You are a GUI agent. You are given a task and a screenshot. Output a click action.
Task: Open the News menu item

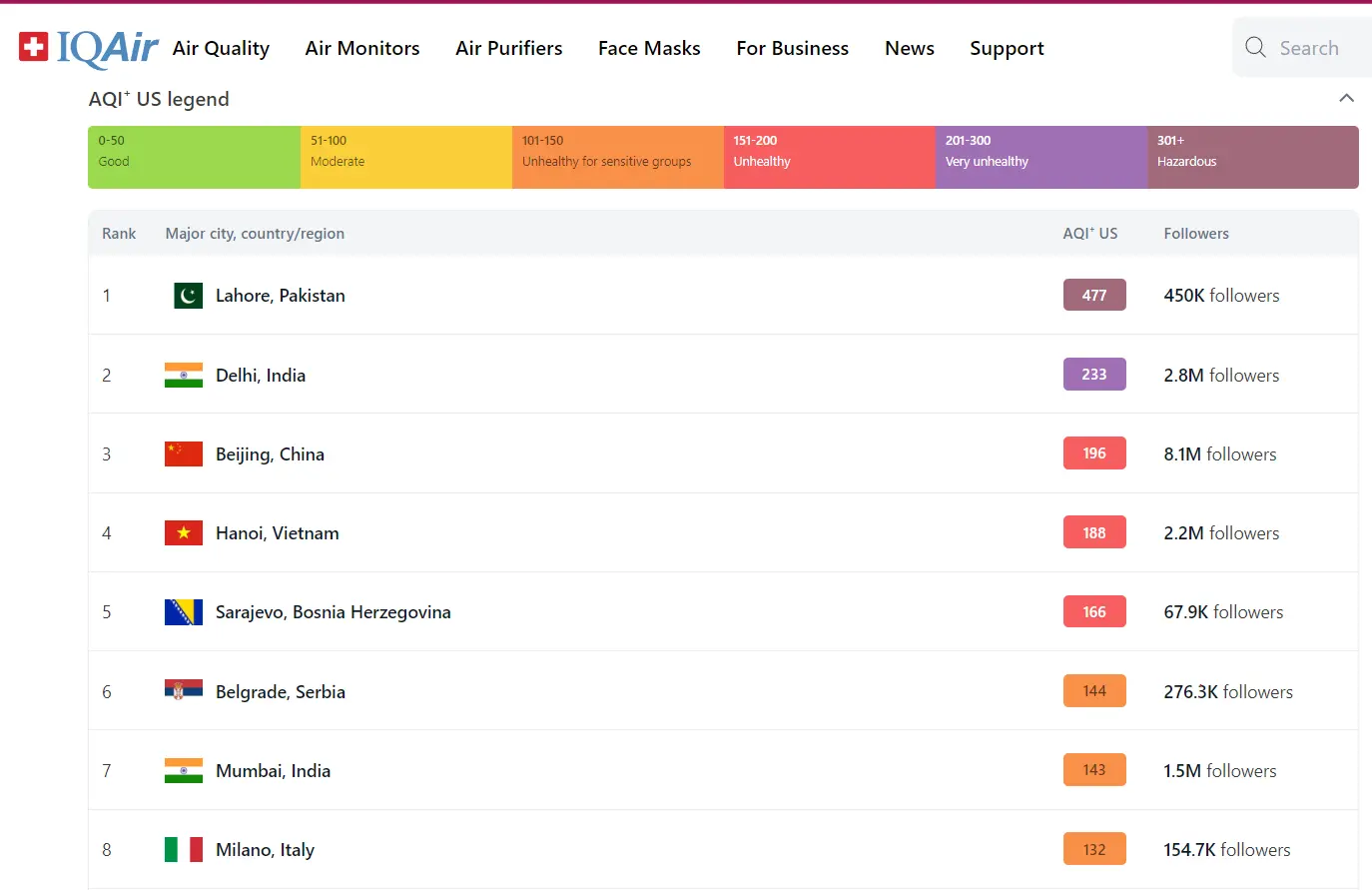point(910,48)
